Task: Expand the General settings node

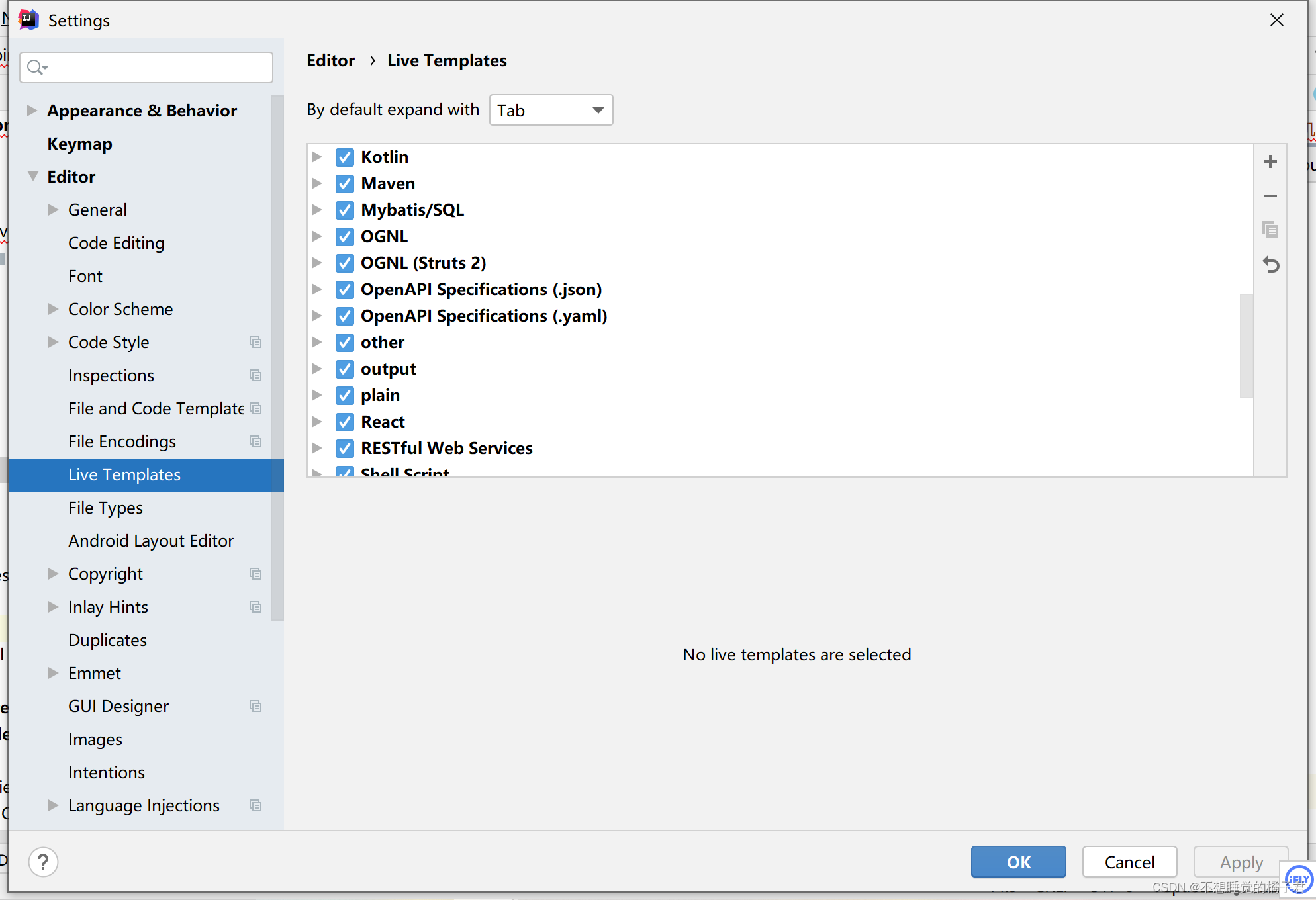Action: 53,210
